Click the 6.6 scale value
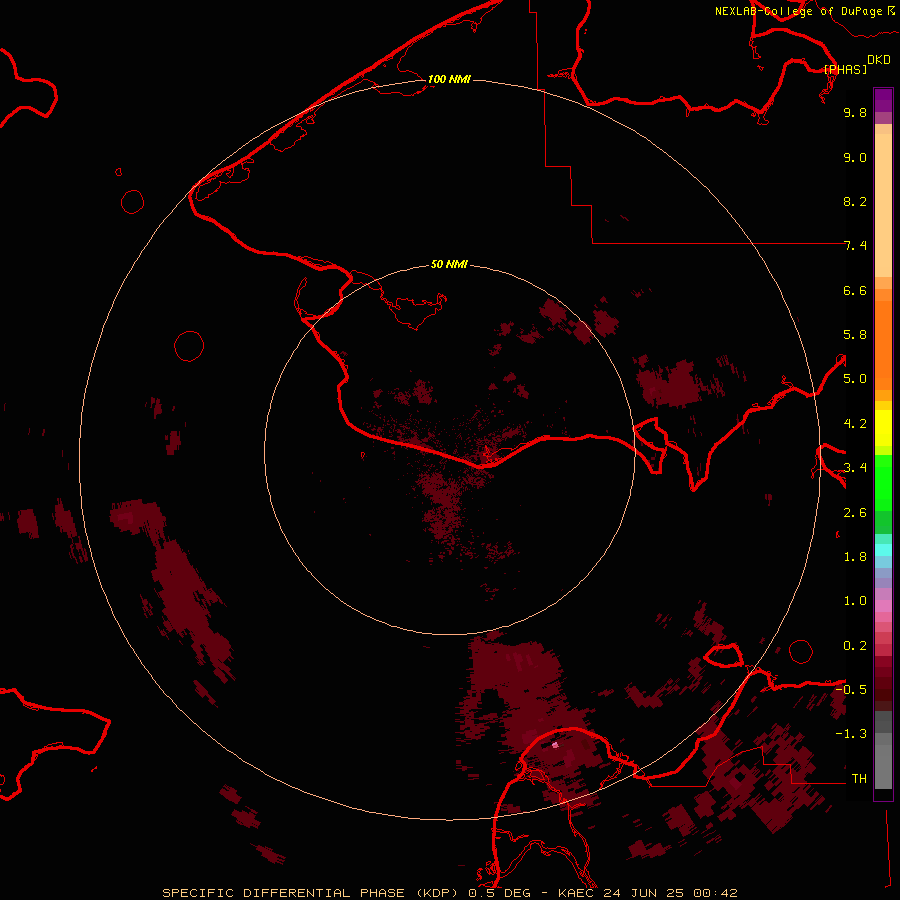 point(855,290)
